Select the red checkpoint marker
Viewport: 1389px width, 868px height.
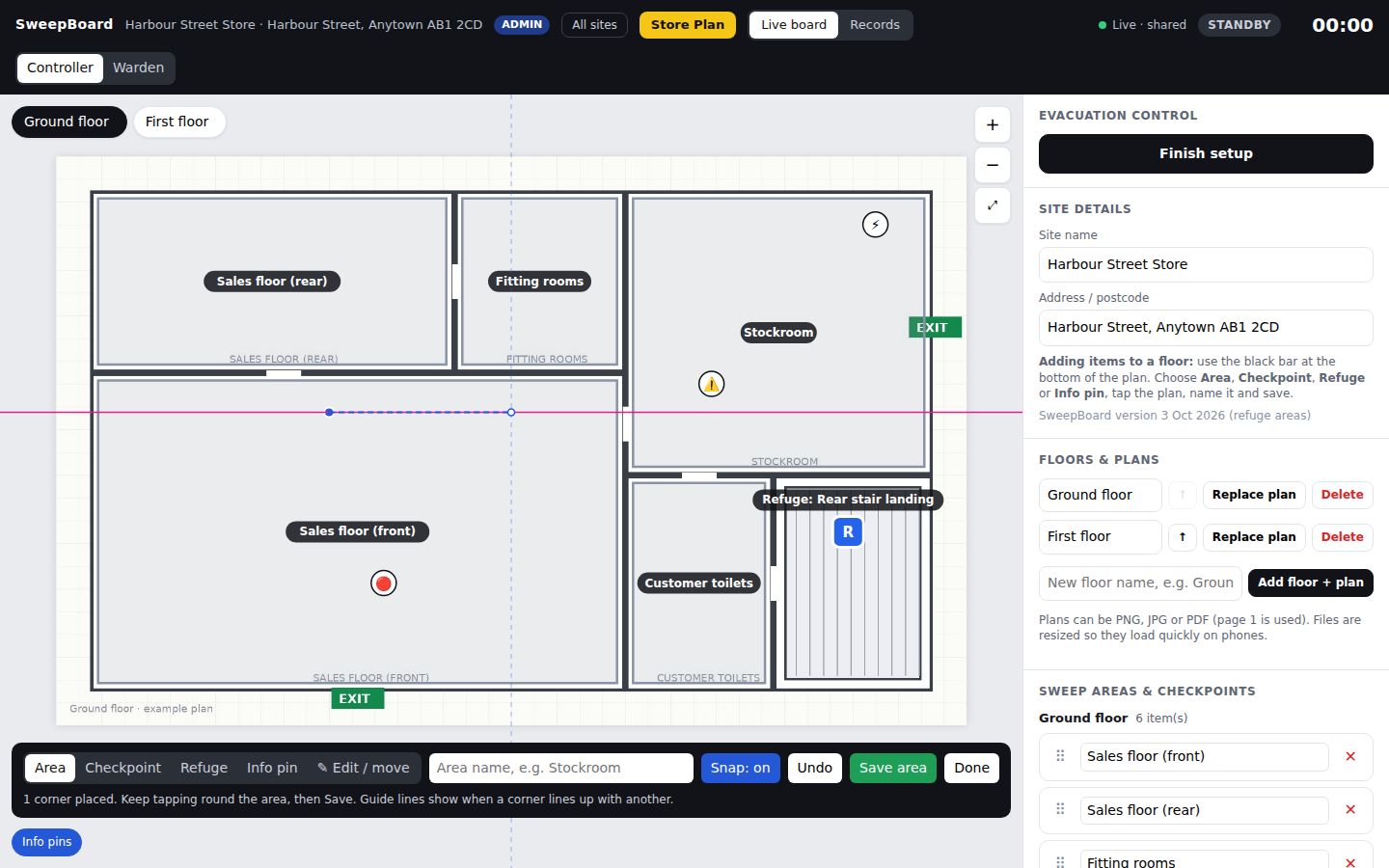[x=384, y=583]
